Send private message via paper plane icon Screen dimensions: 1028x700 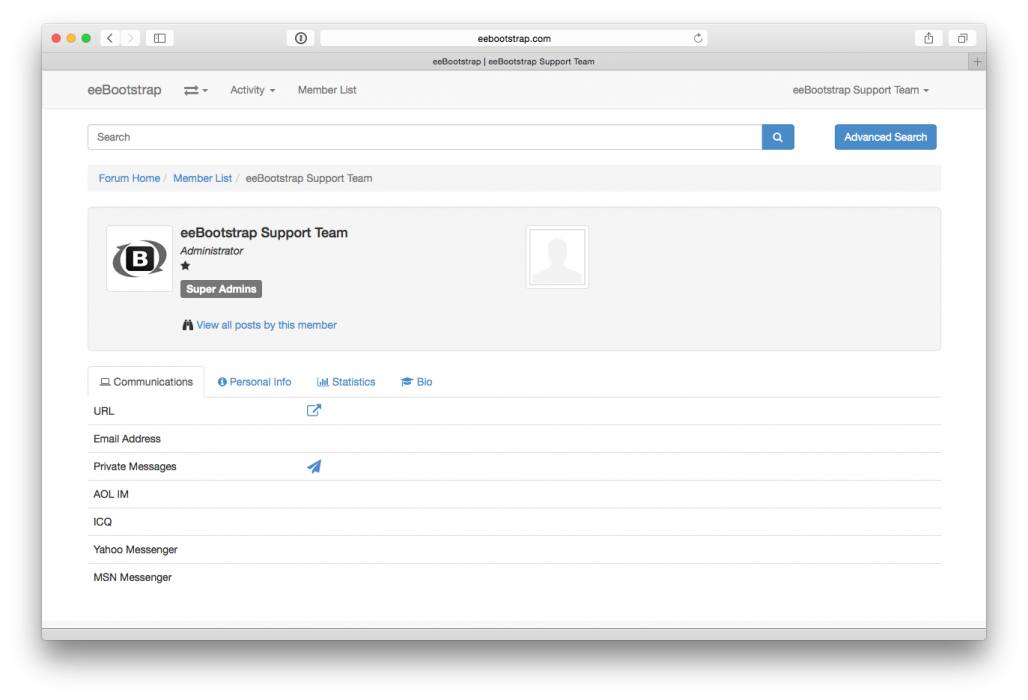314,466
